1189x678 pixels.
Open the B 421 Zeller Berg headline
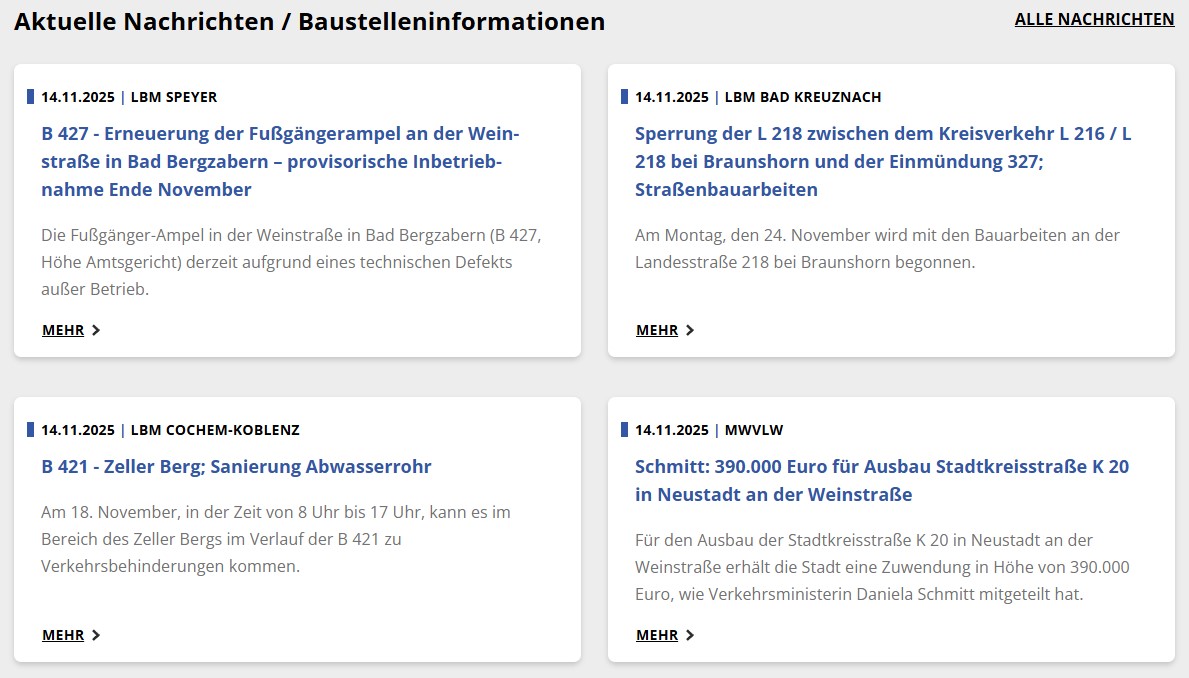click(236, 466)
